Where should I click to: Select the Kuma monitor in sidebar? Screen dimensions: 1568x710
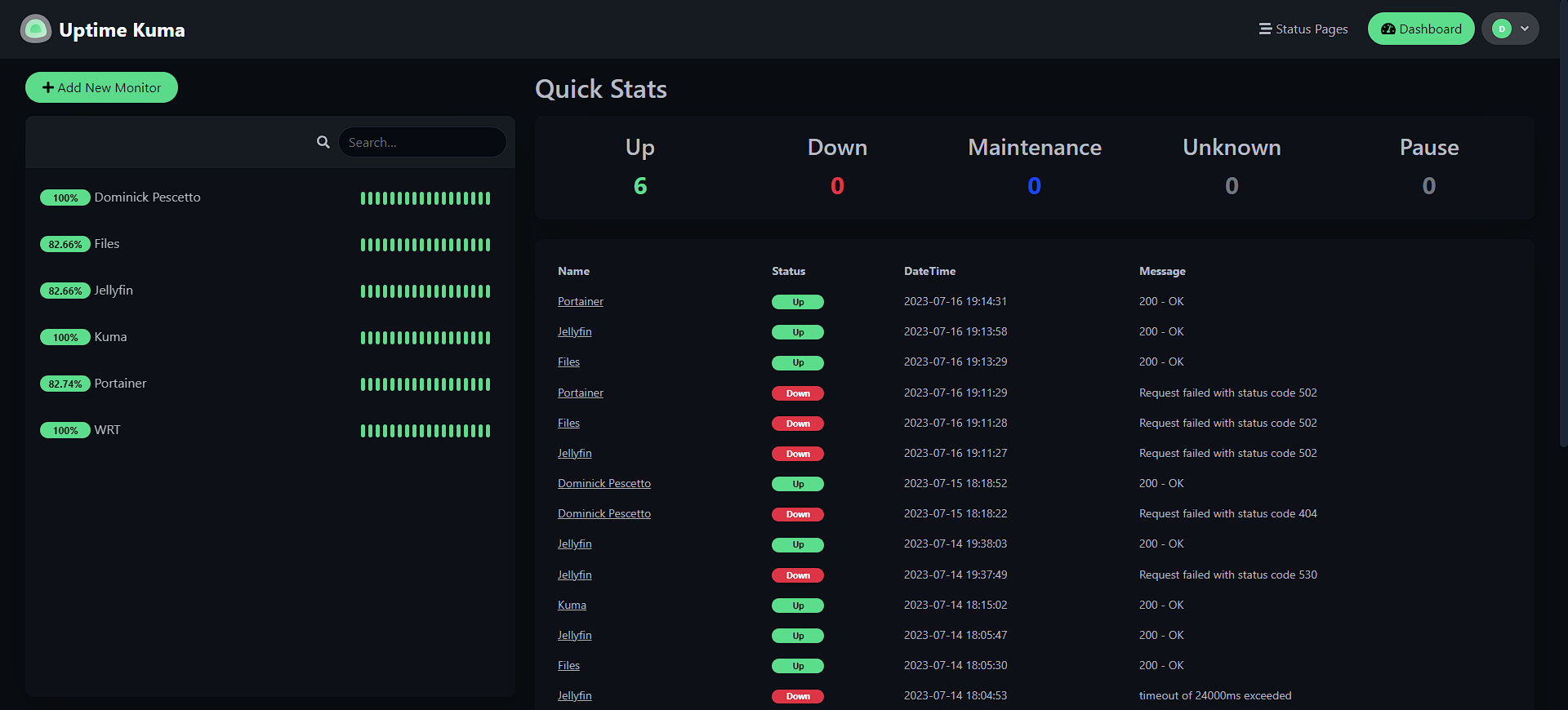(x=270, y=337)
